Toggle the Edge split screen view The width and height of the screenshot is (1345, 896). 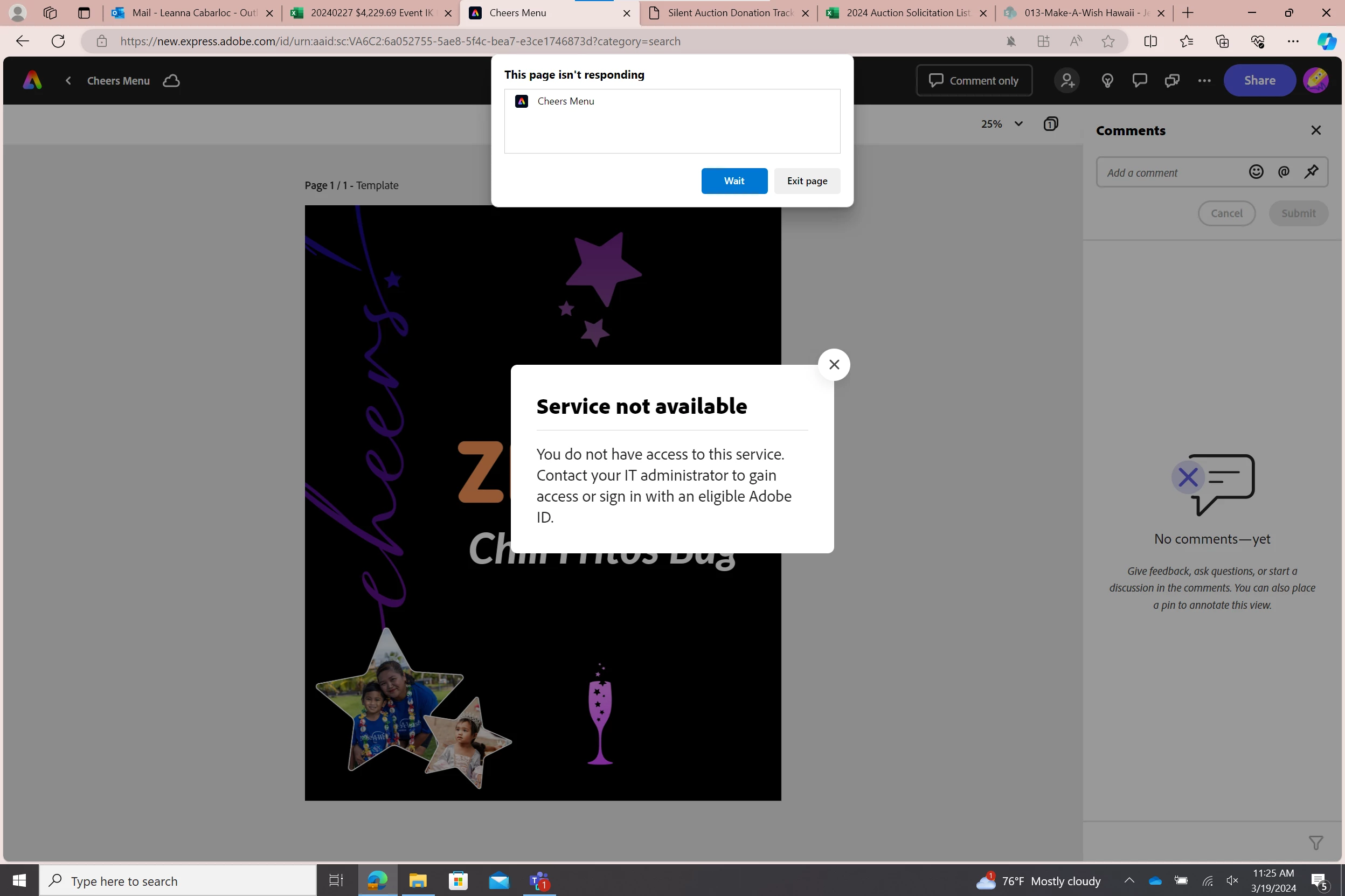[1150, 41]
